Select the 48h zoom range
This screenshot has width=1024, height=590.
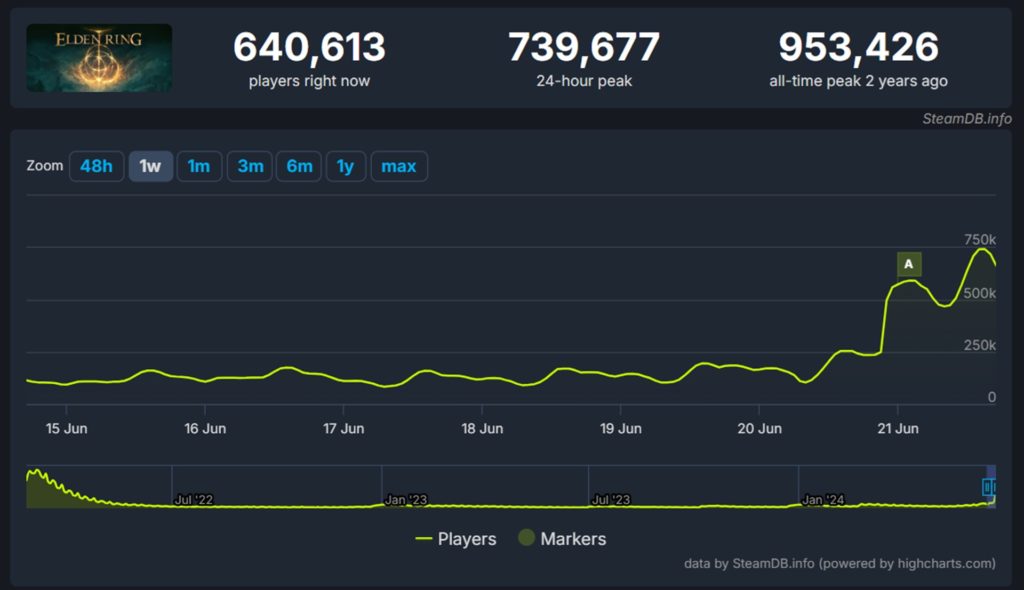96,166
